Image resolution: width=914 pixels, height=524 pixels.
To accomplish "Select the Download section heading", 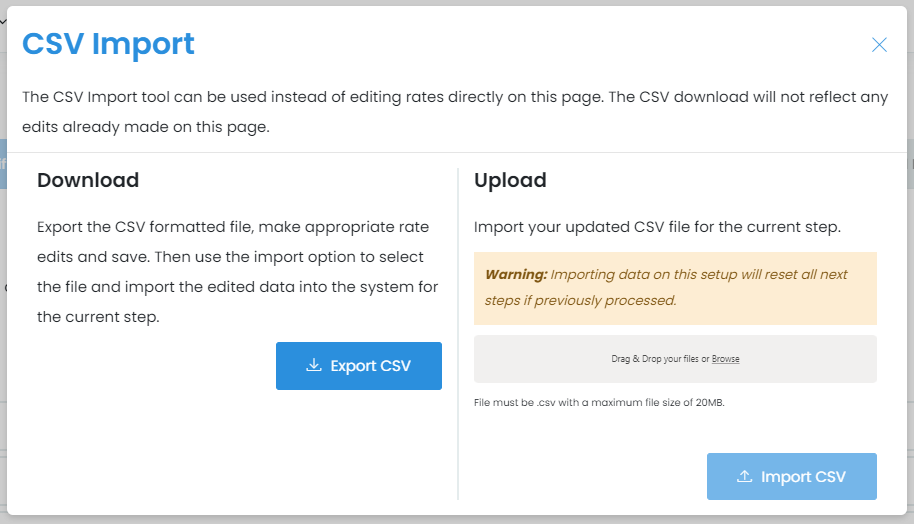I will pos(88,181).
